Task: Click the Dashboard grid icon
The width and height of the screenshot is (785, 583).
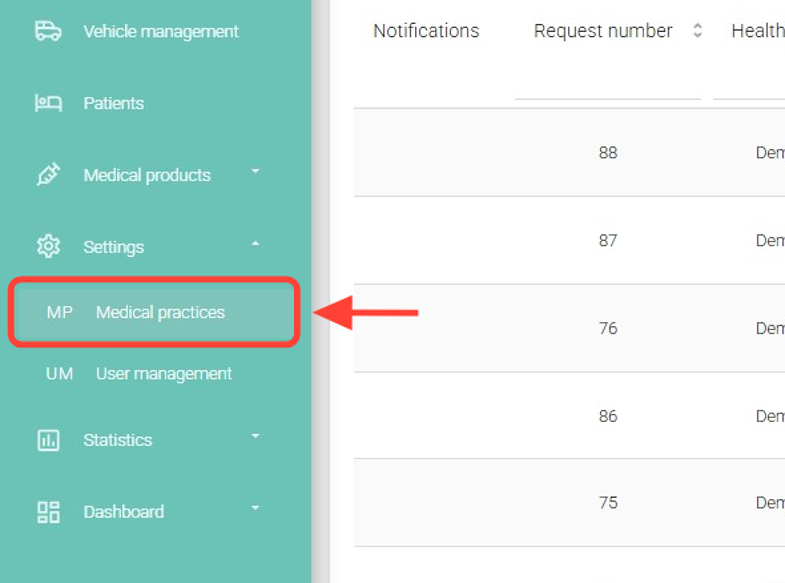Action: 48,512
